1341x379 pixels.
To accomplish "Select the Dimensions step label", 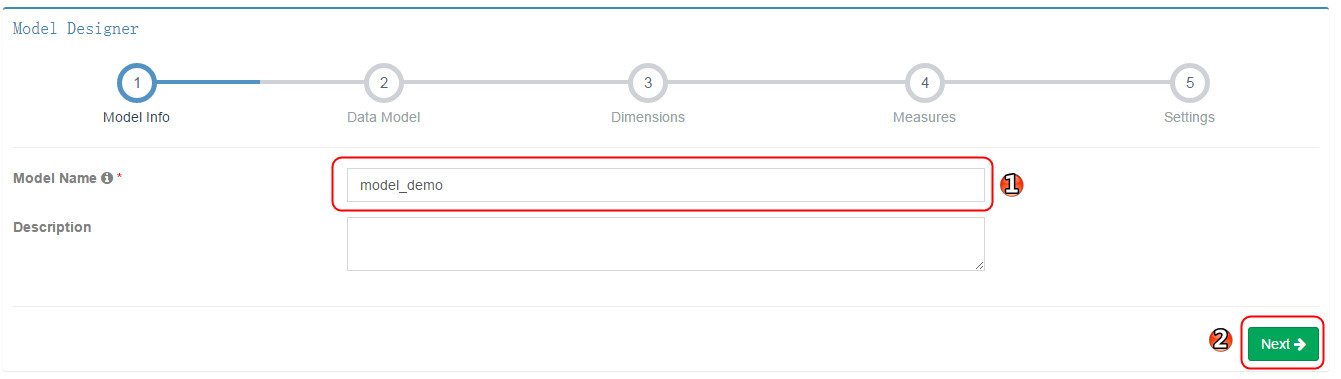I will point(648,117).
